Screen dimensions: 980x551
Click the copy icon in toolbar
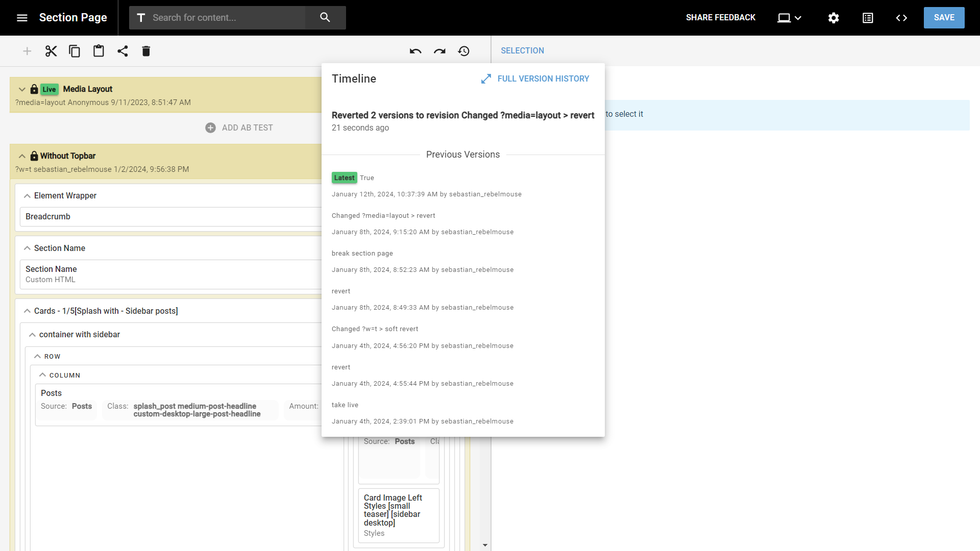pyautogui.click(x=75, y=51)
